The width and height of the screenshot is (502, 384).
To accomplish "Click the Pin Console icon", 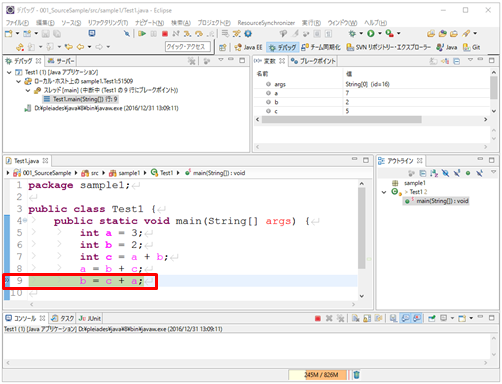I will tap(432, 318).
